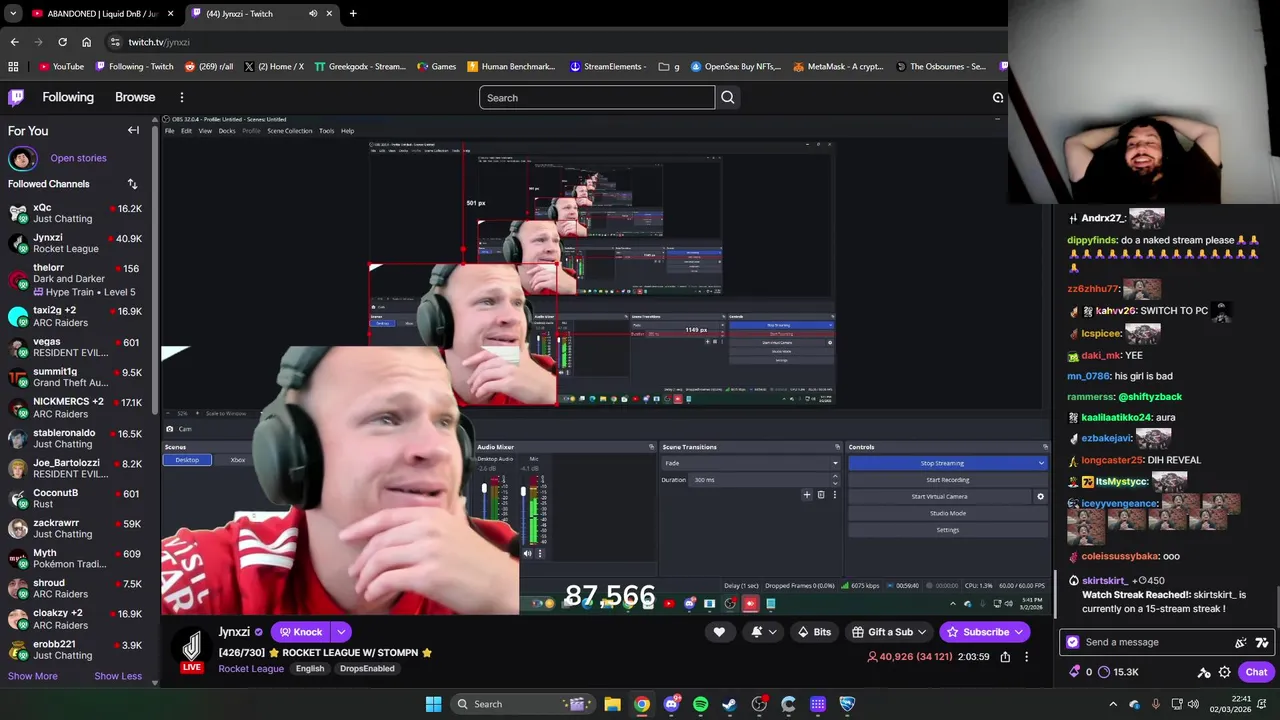Click the stories avatar in sidebar

pos(23,158)
